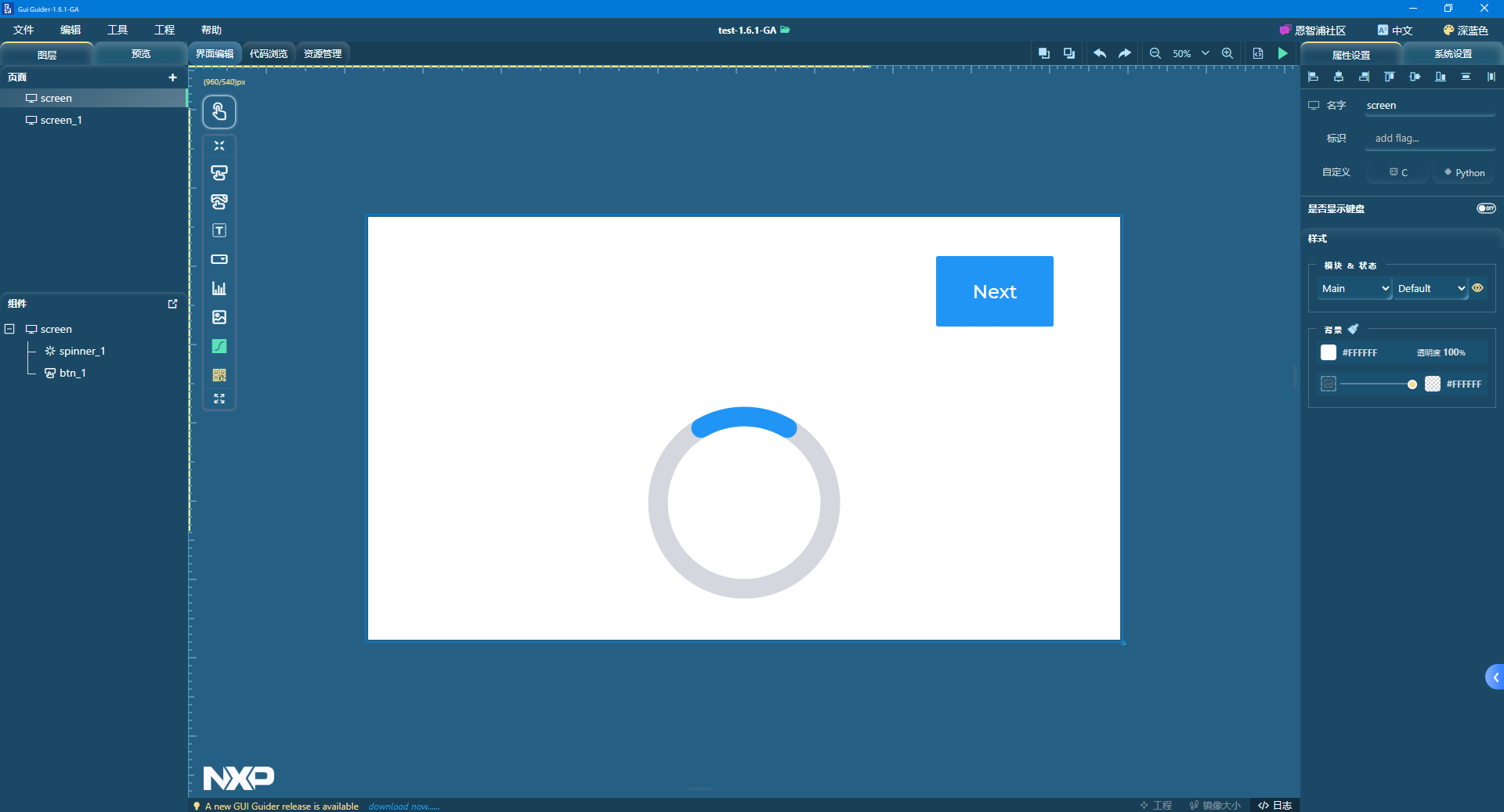Click the add flag input field
Viewport: 1504px width, 812px height.
pos(1430,139)
